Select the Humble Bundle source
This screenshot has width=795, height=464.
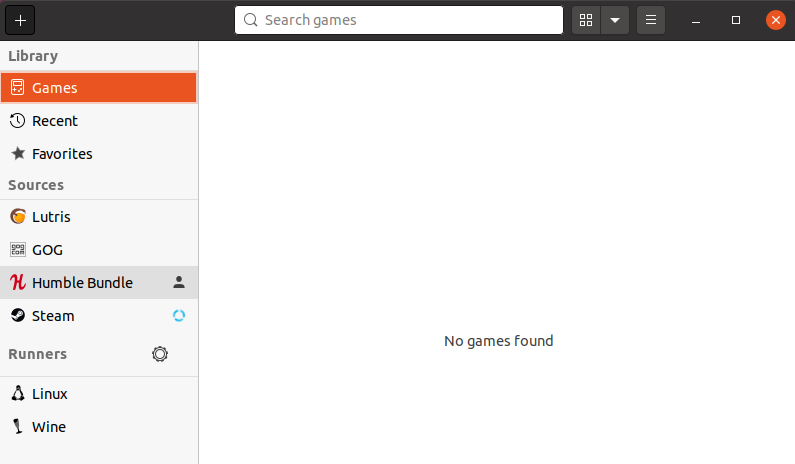(82, 283)
